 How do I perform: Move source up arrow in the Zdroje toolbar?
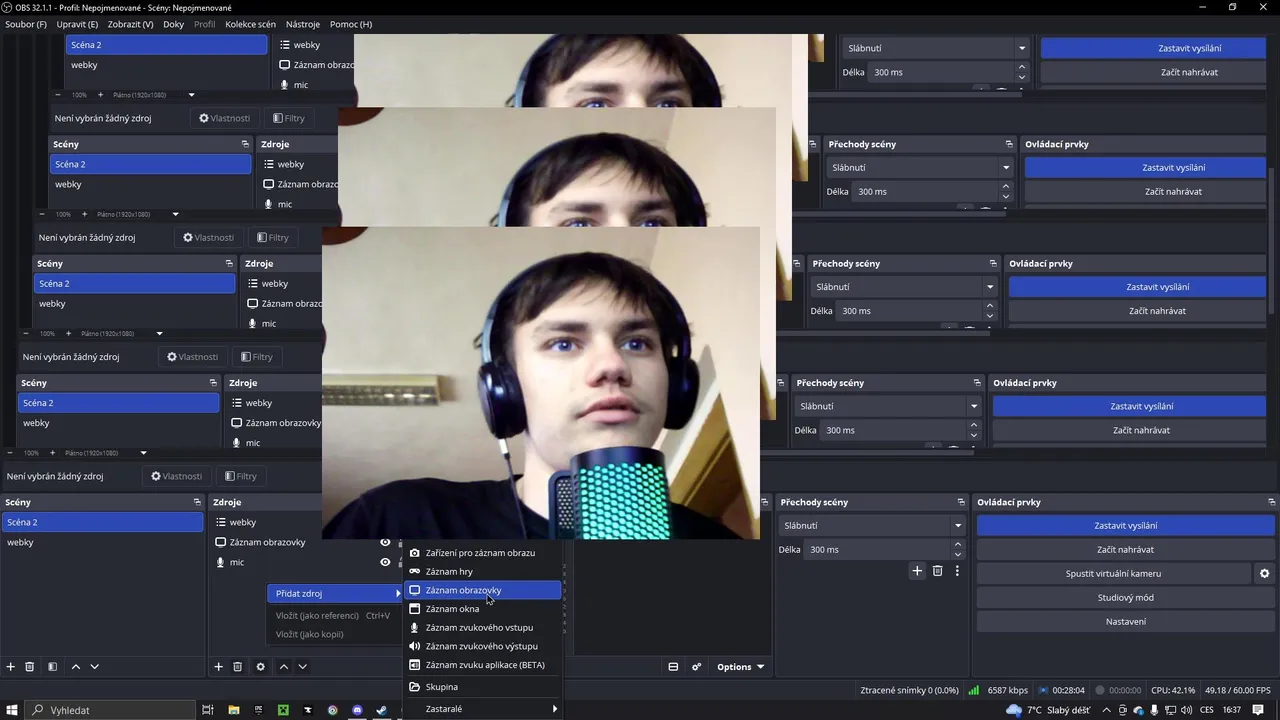tap(283, 667)
